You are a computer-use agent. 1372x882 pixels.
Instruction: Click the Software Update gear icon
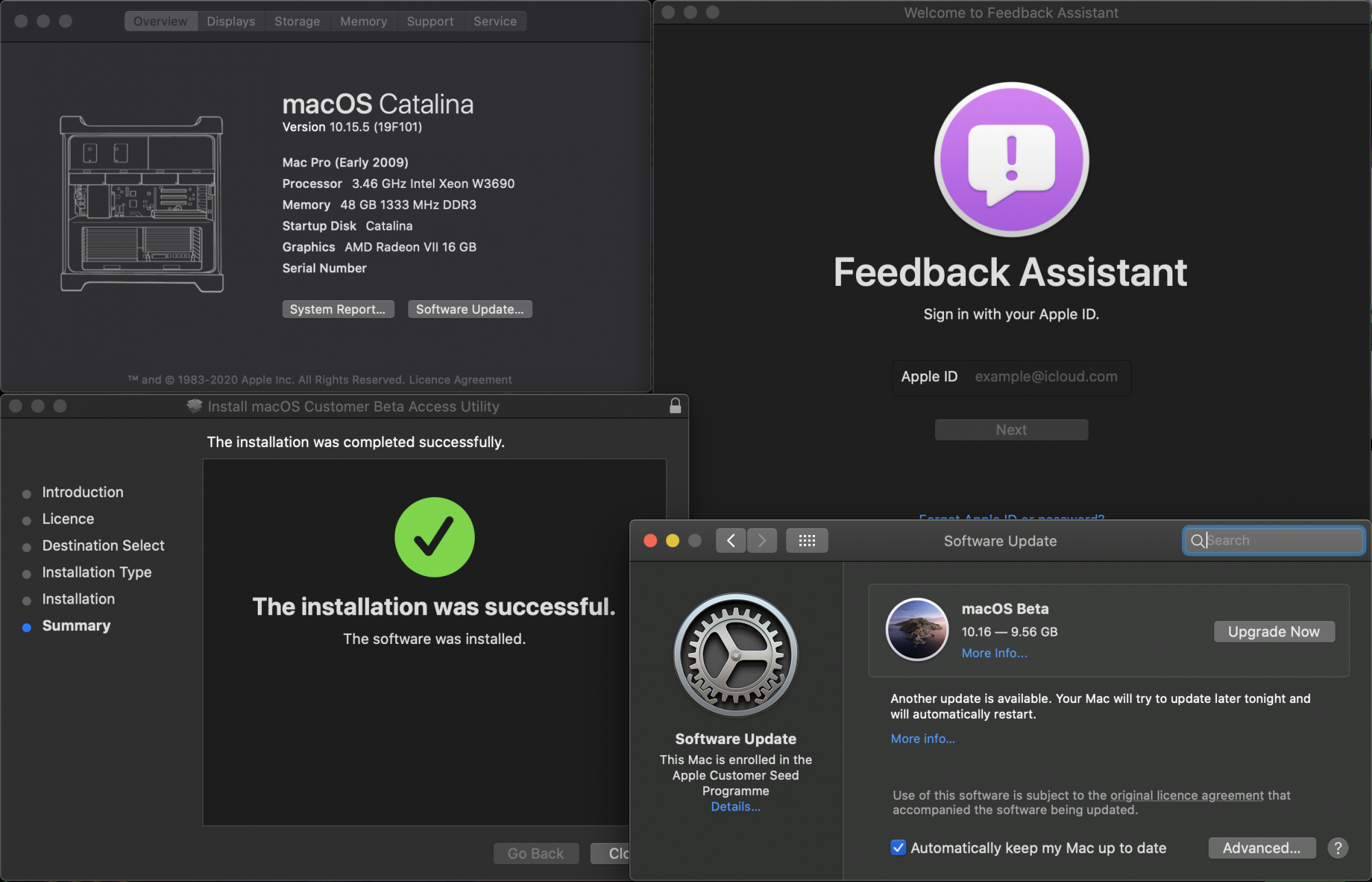click(x=735, y=655)
